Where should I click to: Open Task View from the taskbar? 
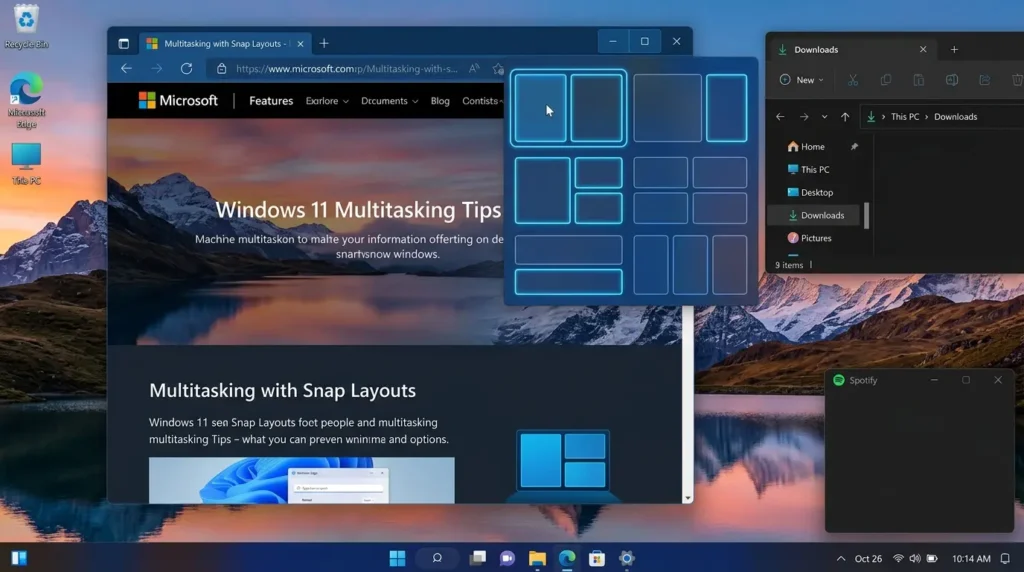[477, 558]
